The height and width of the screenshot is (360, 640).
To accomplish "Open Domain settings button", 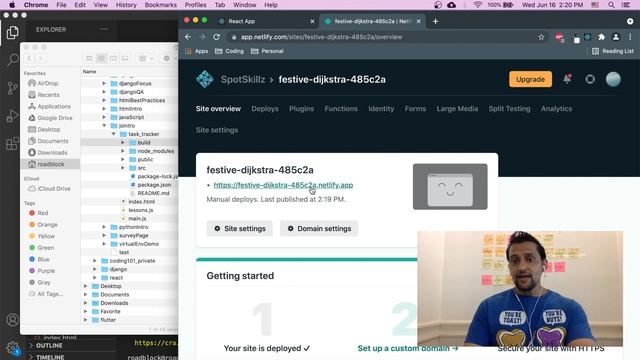I will tap(319, 229).
